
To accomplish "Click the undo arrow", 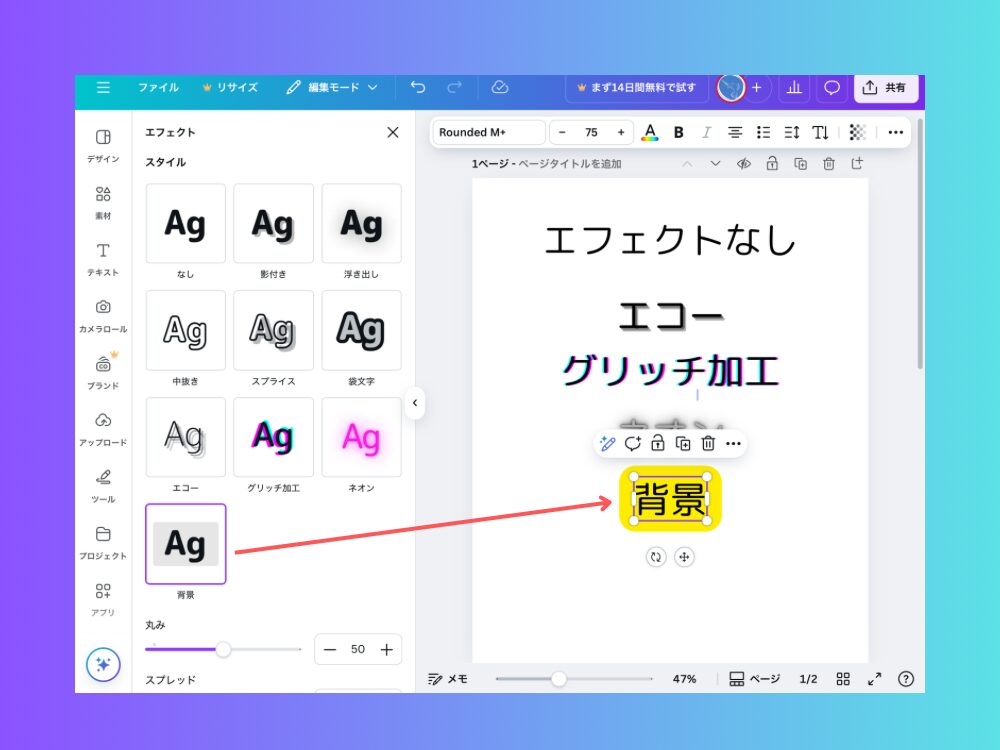I will [418, 87].
